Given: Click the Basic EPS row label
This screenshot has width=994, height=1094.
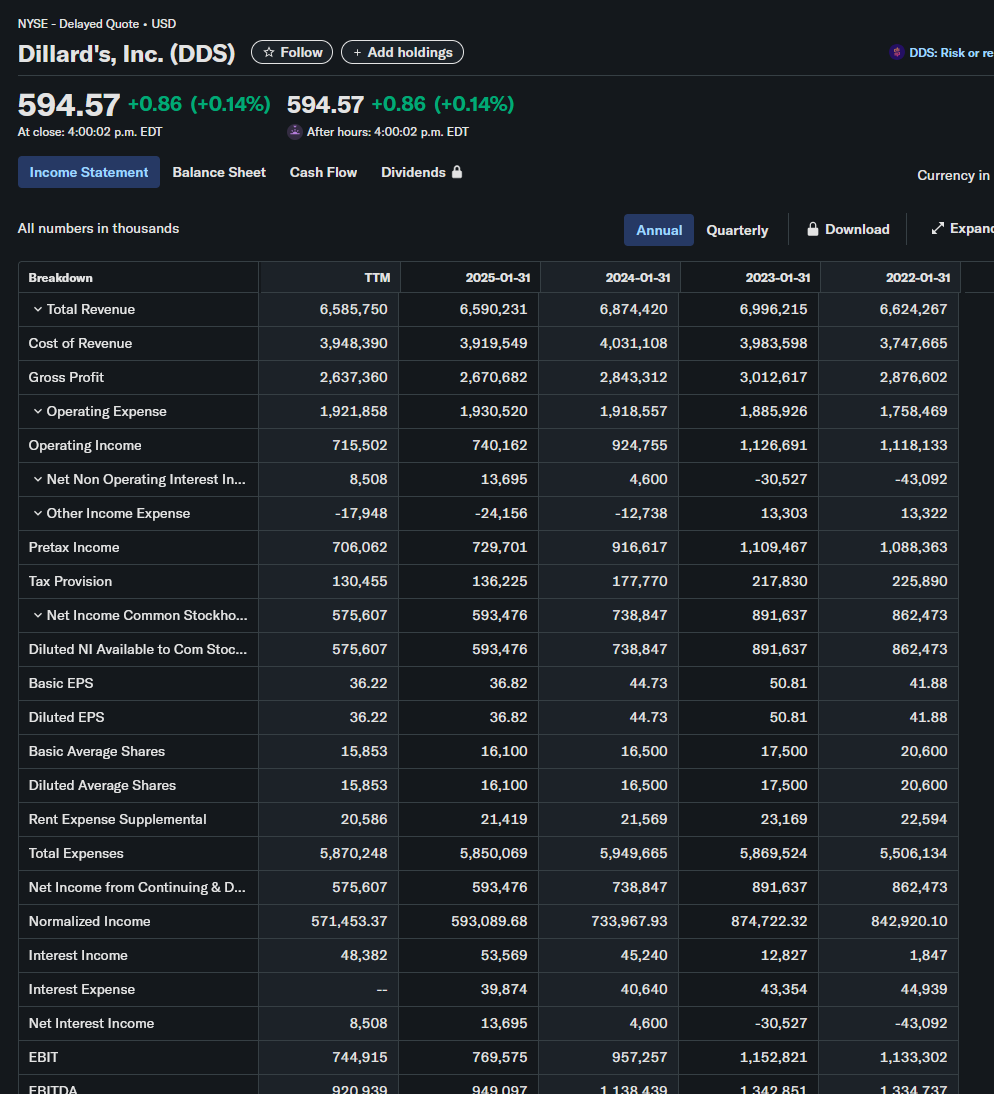Looking at the screenshot, I should point(61,683).
